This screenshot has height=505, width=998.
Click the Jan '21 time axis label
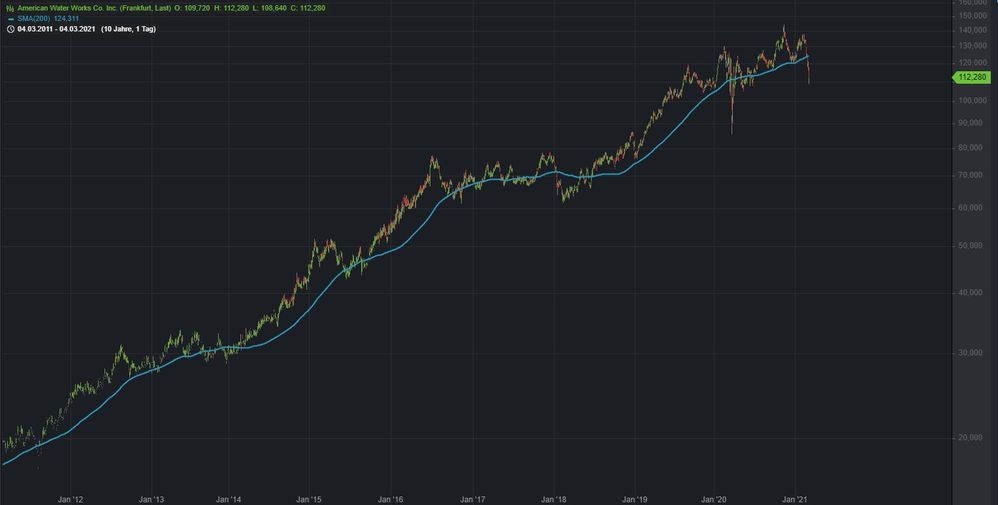coord(796,498)
